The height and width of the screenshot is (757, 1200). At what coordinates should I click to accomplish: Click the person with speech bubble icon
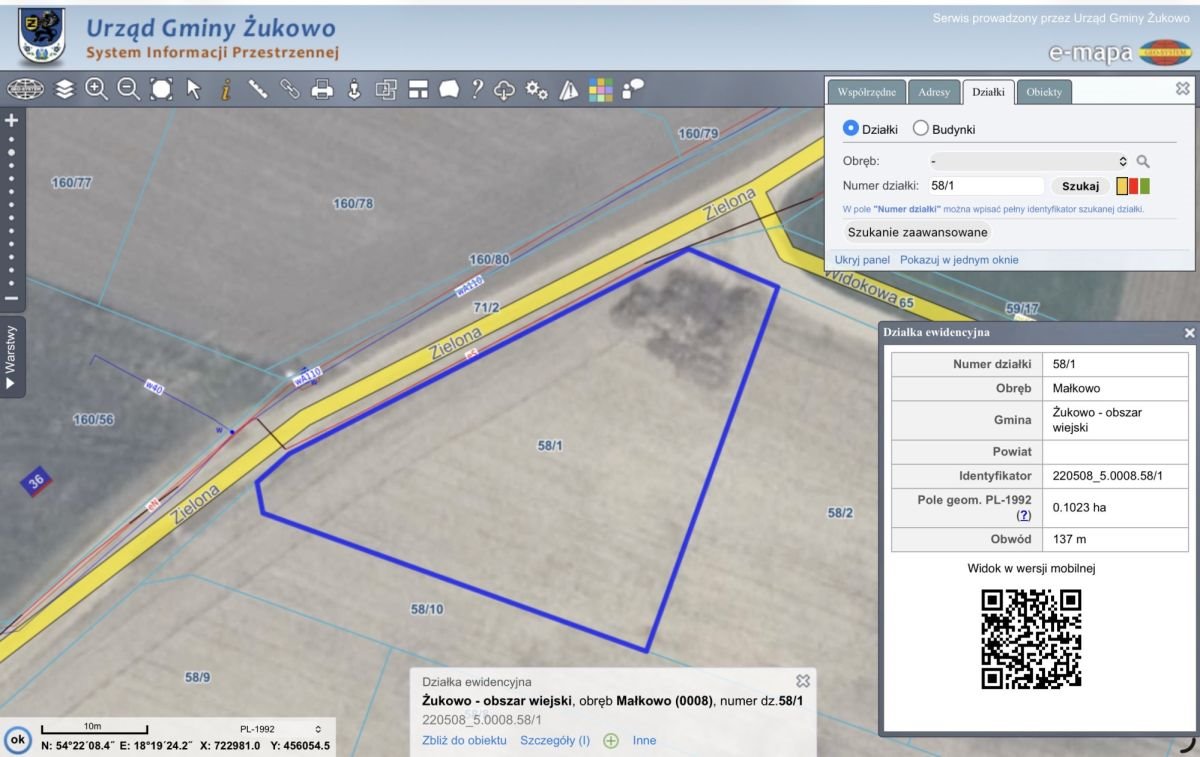[x=632, y=89]
